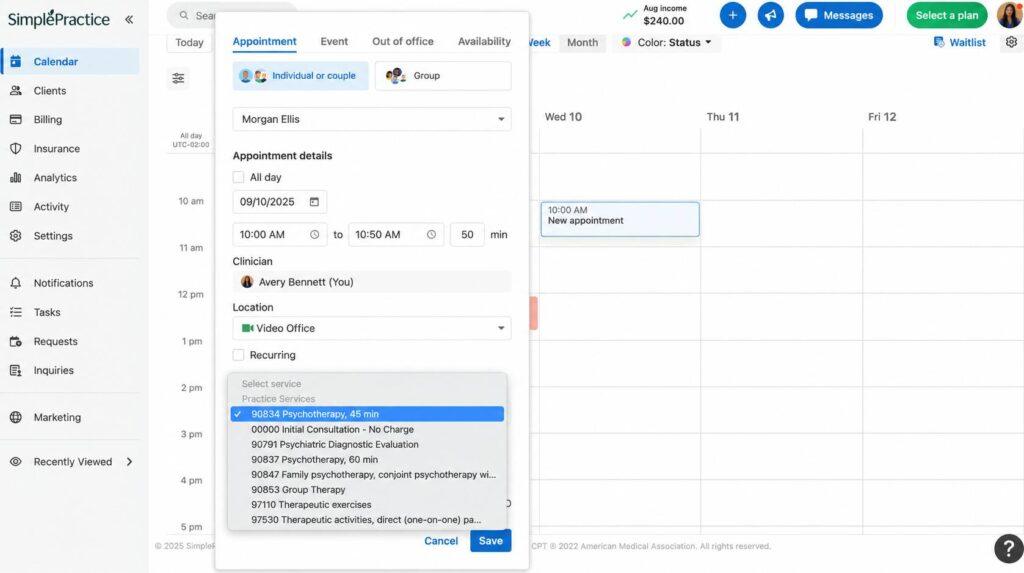Click the Today button
Viewport: 1024px width, 573px height.
[189, 42]
